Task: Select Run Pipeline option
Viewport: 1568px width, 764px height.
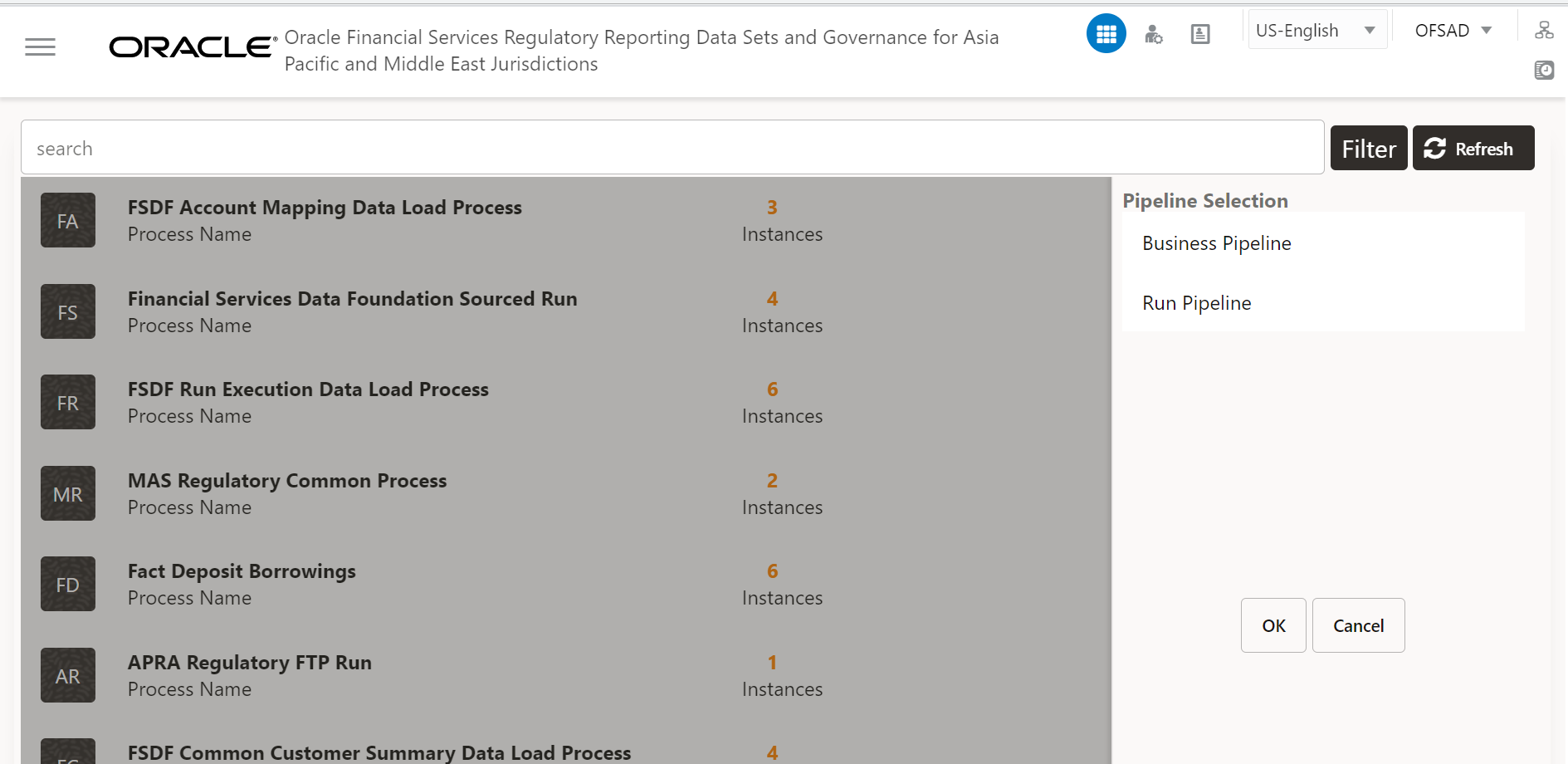Action: (x=1196, y=303)
